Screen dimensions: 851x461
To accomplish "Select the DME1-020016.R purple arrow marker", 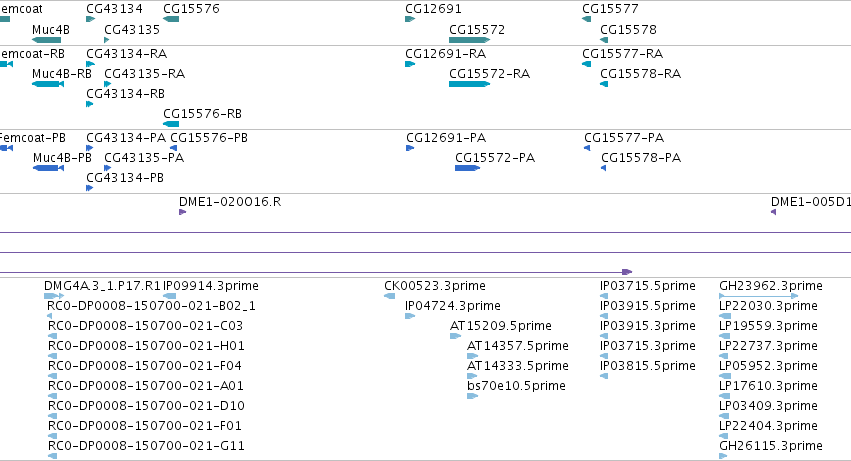I will (x=182, y=212).
